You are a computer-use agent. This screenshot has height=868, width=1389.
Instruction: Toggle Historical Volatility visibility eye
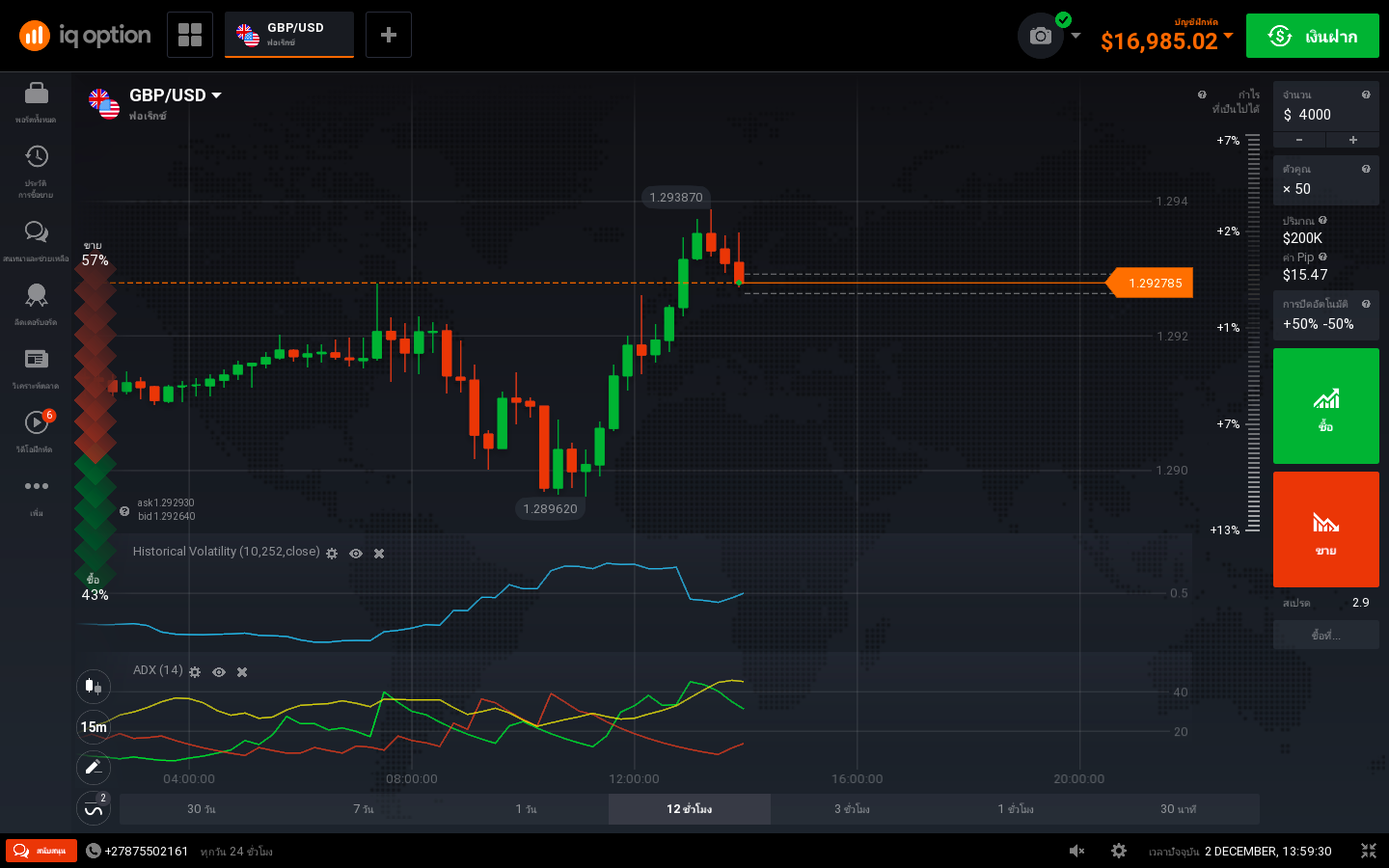[x=356, y=554]
